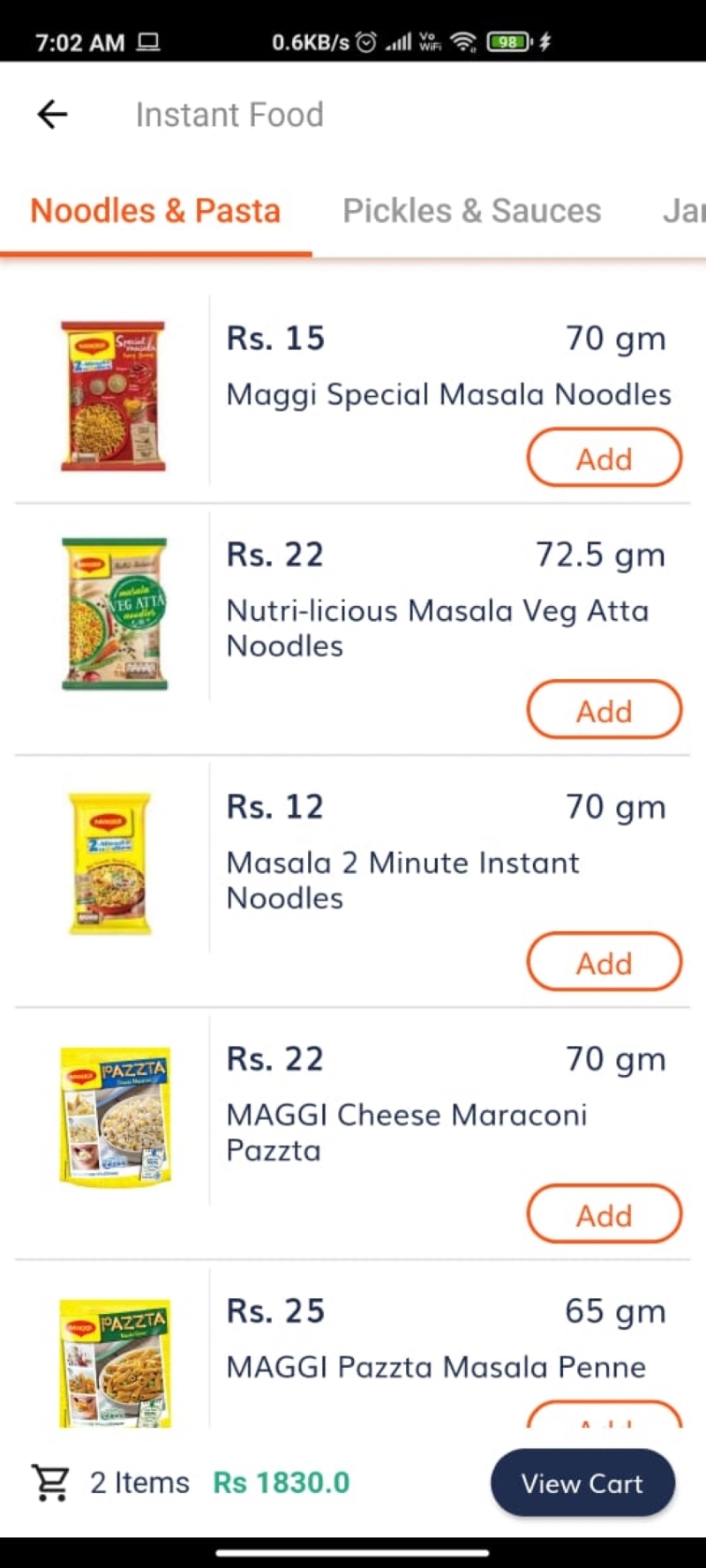Open the MAGGI Pazzta Masala Penne title
Viewport: 706px width, 1568px height.
[x=436, y=1367]
